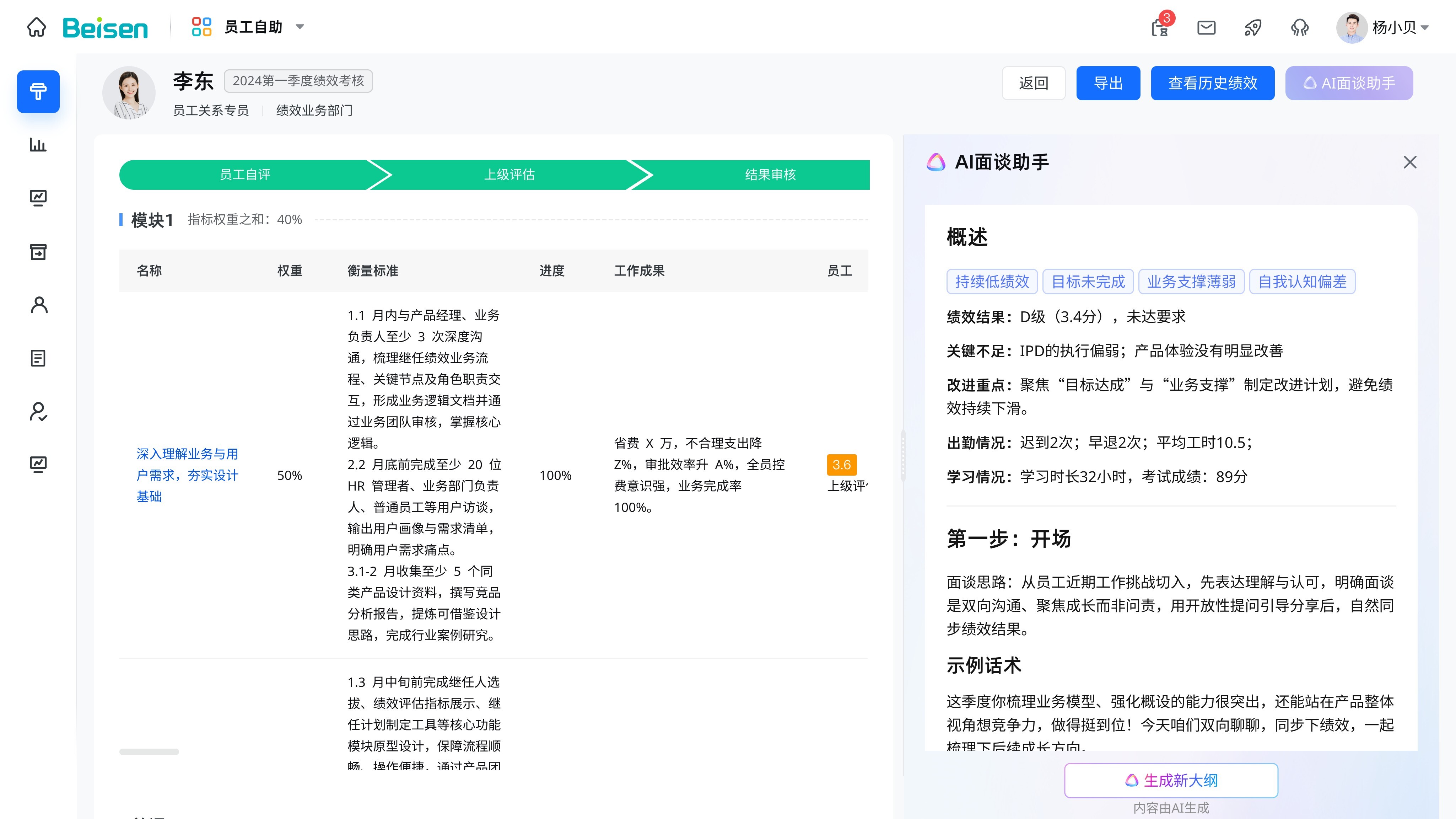Click the archive box sidebar icon
Image resolution: width=1456 pixels, height=819 pixels.
click(38, 252)
